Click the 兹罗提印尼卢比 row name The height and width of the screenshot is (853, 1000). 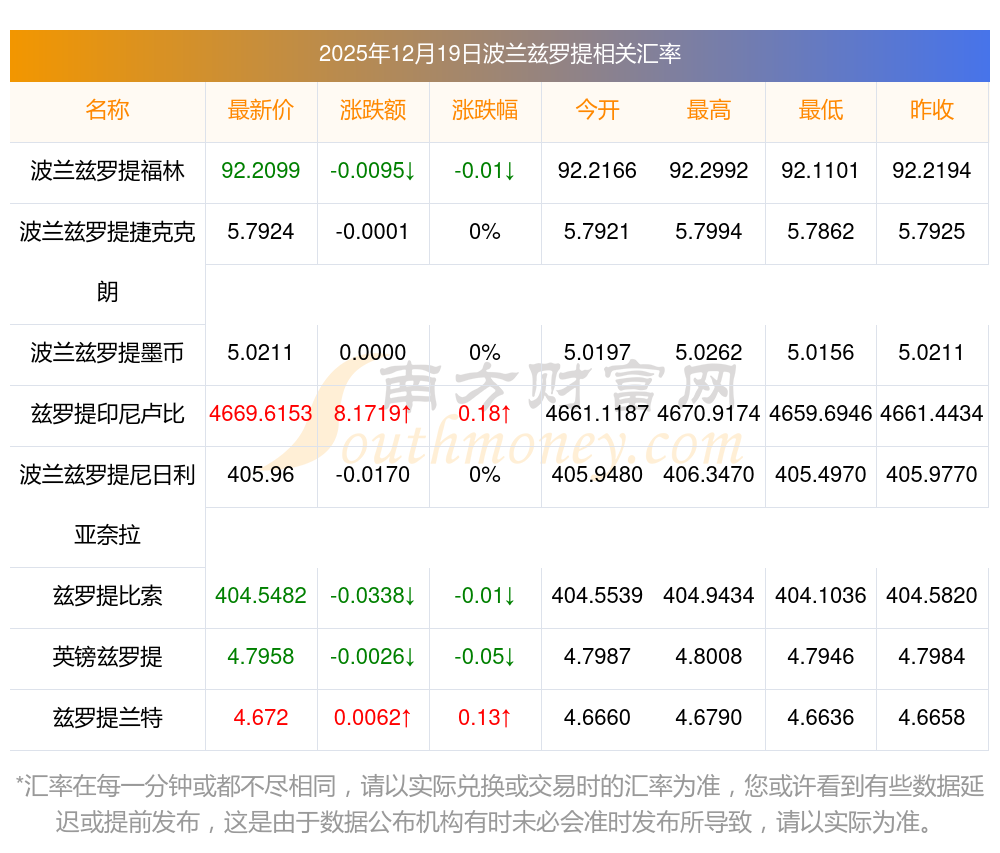[107, 413]
